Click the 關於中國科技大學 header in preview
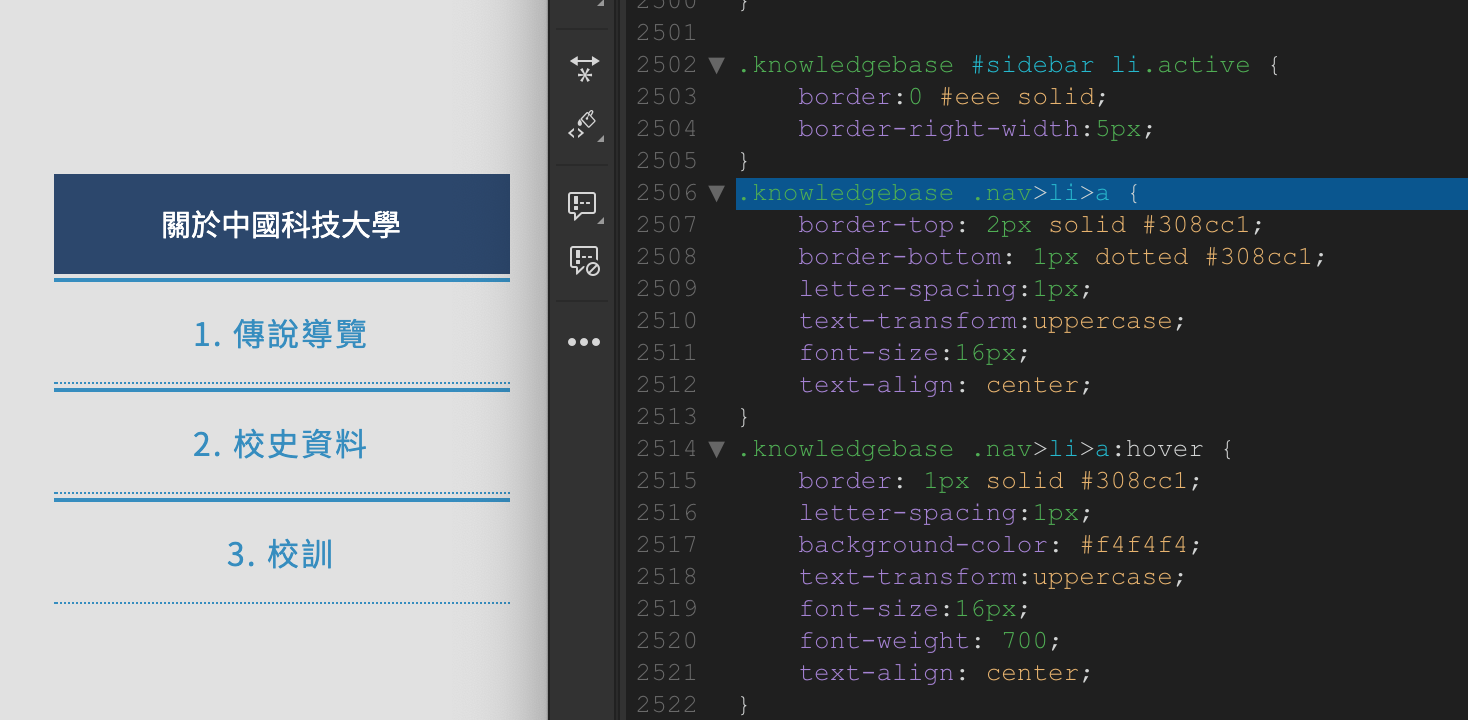 click(x=281, y=224)
